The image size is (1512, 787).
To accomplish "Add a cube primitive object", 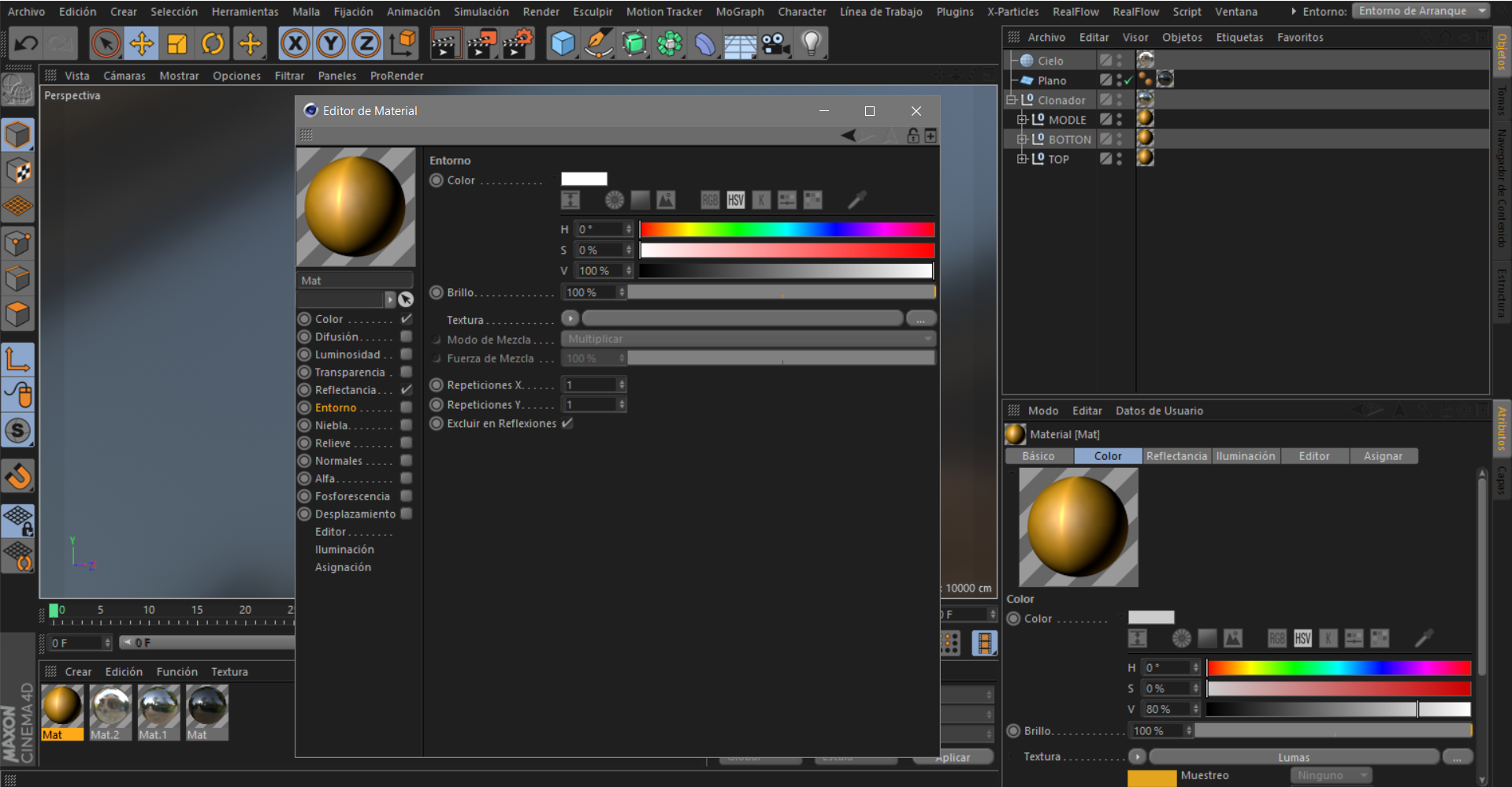I will point(563,43).
